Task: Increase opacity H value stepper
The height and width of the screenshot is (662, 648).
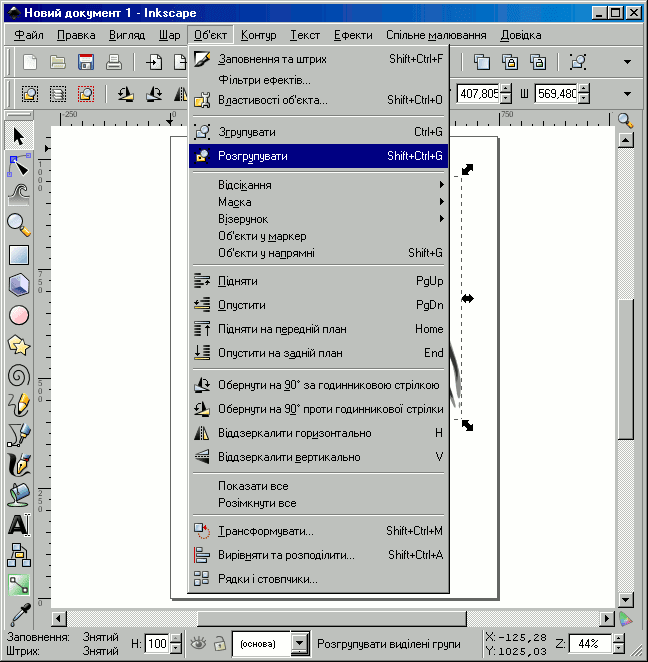Action: (177, 638)
